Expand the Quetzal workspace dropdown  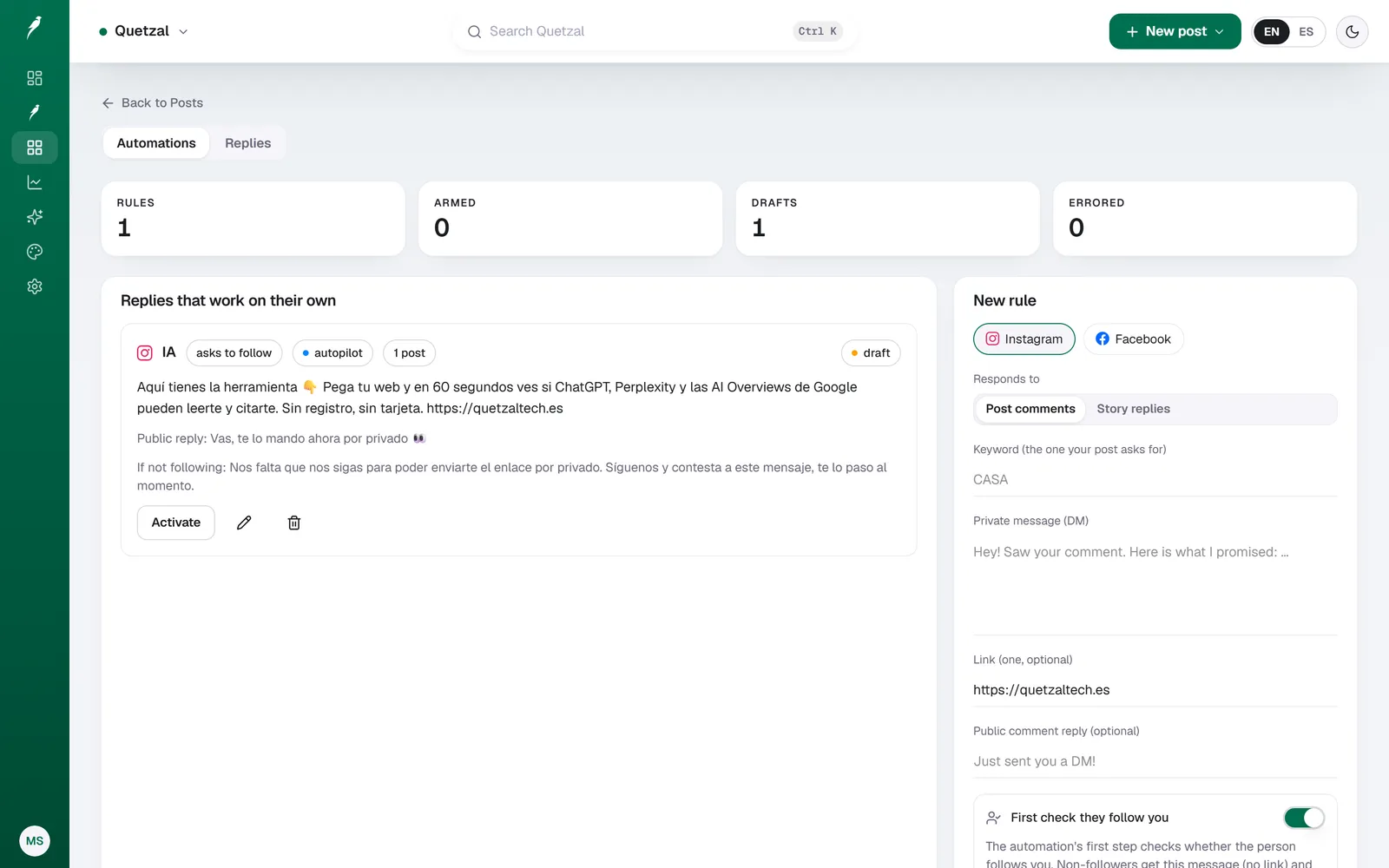pyautogui.click(x=143, y=31)
